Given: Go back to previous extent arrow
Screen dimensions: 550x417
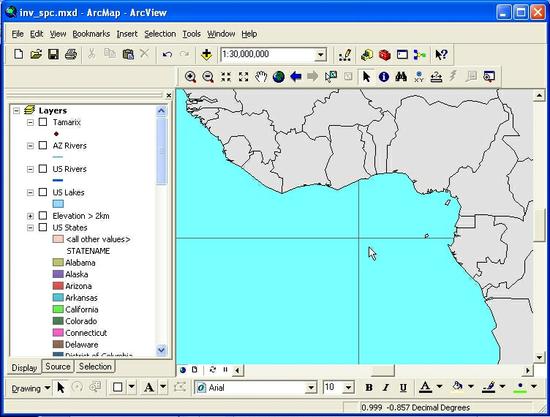Looking at the screenshot, I should coord(296,76).
